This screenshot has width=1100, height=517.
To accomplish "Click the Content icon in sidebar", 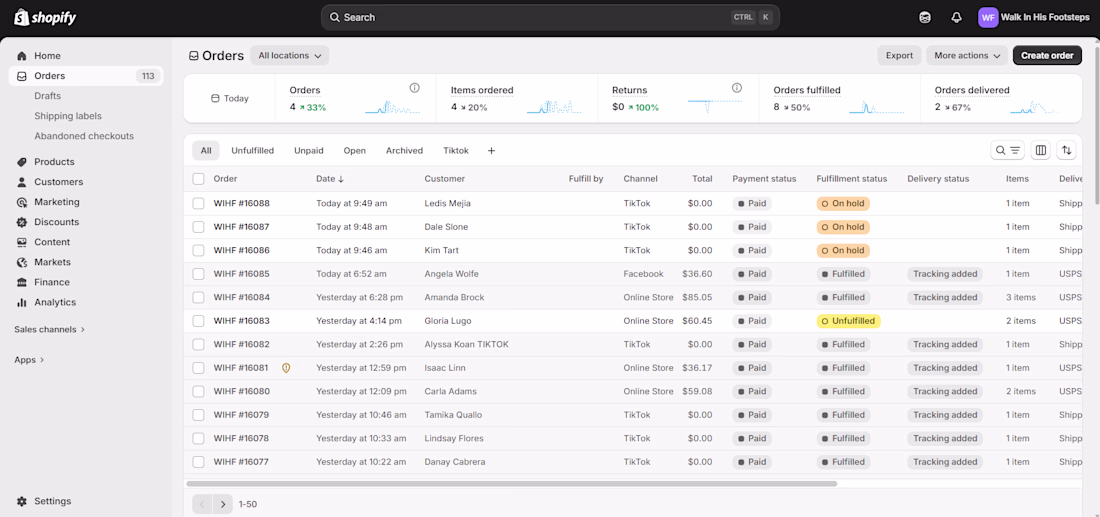I will click(x=22, y=242).
